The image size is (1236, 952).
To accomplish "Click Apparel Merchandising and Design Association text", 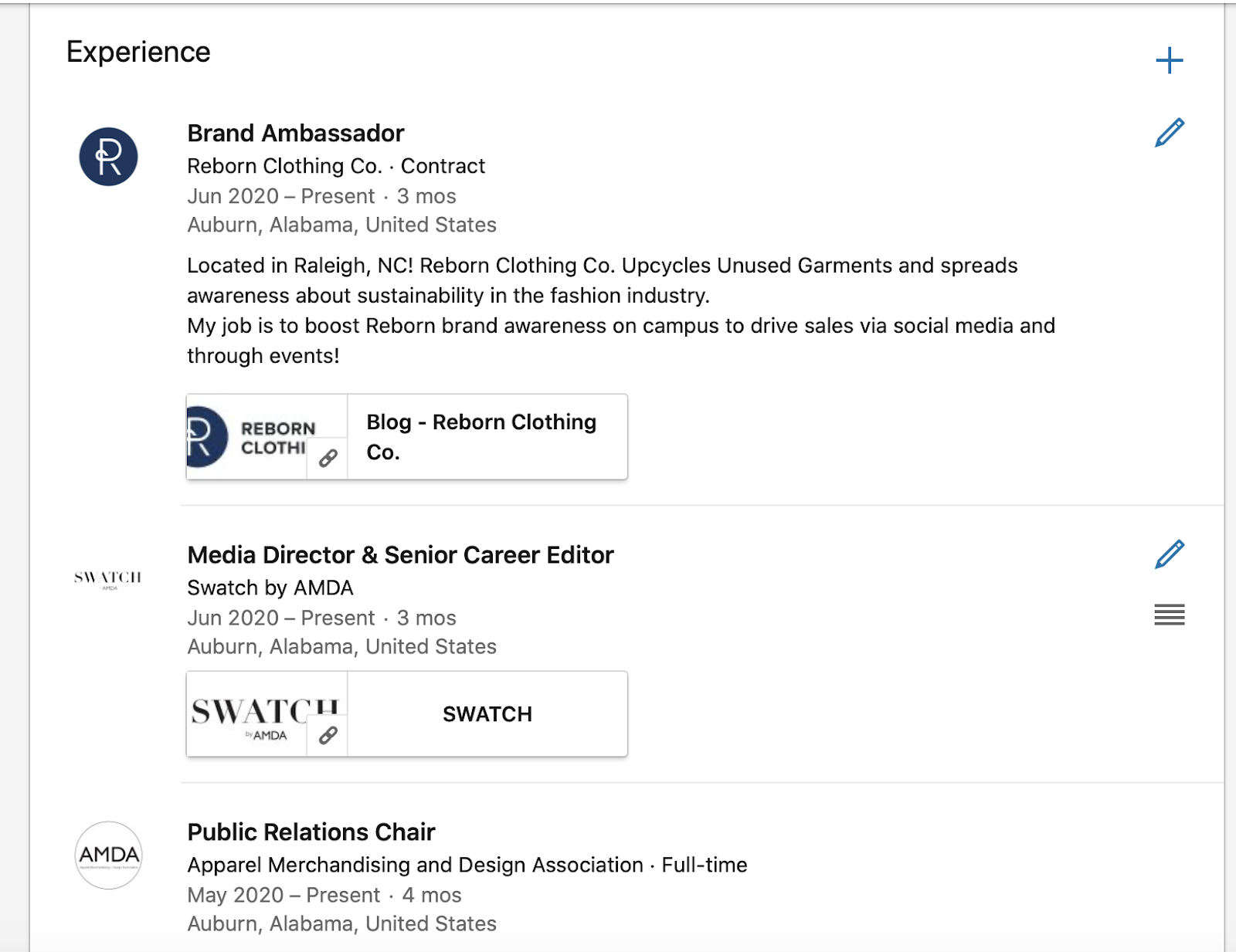I will click(416, 865).
